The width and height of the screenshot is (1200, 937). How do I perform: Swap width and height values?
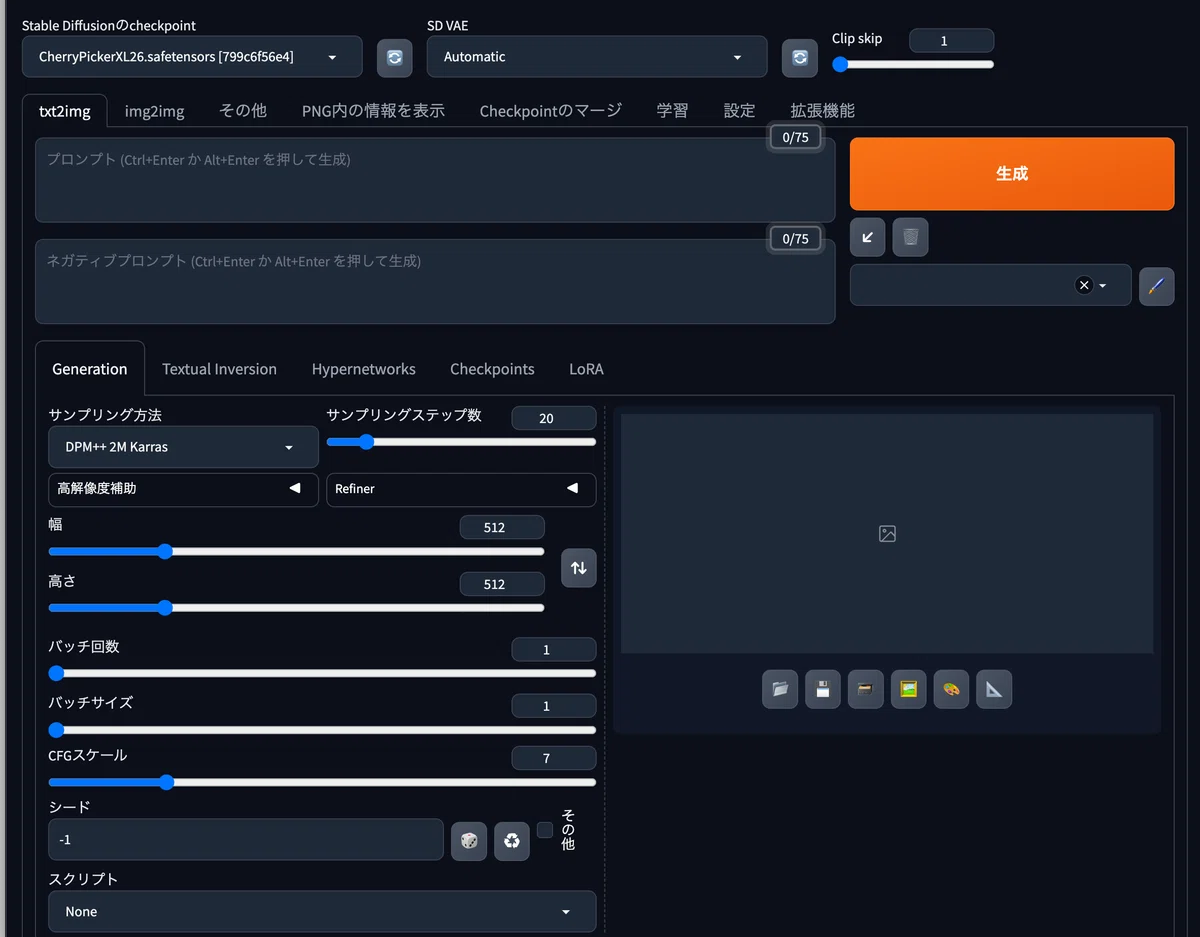[578, 568]
